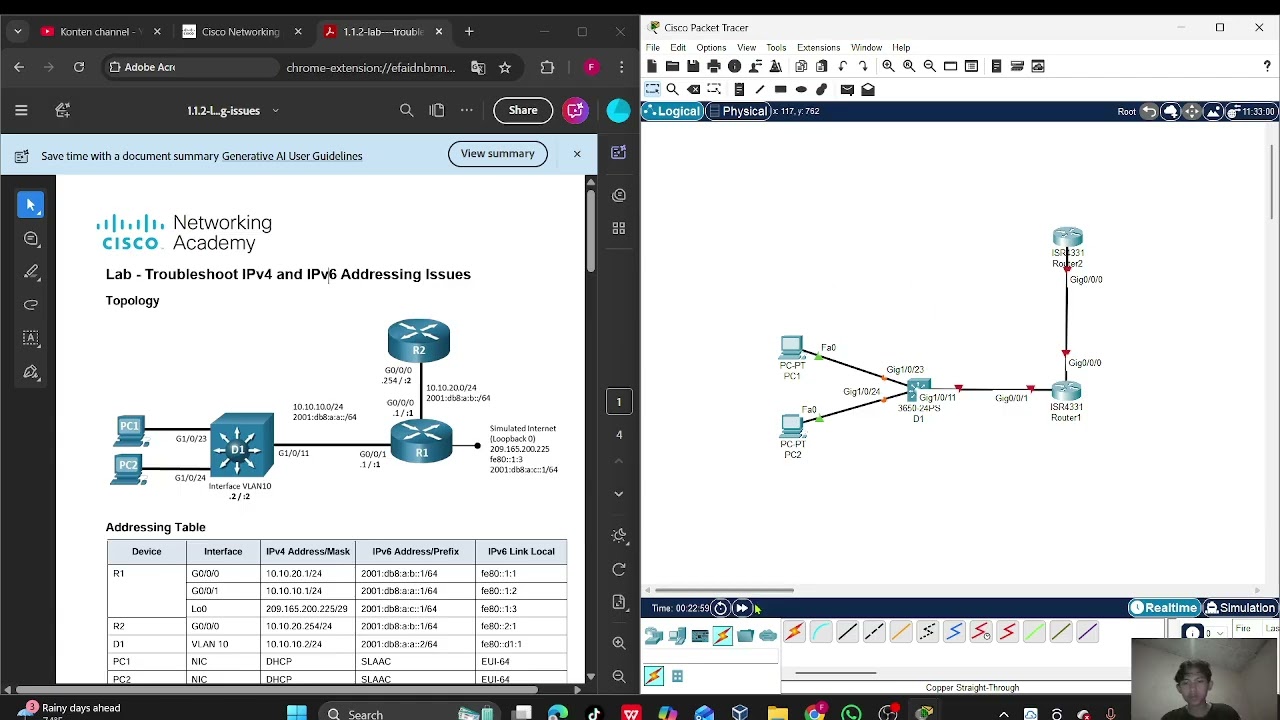This screenshot has height=720, width=1280.
Task: Click the Zoom In magnifier in Packet Tracer
Action: tap(888, 66)
